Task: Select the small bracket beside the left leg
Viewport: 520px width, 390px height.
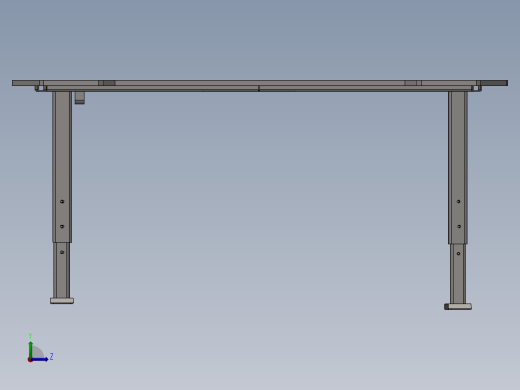Action: (x=80, y=98)
